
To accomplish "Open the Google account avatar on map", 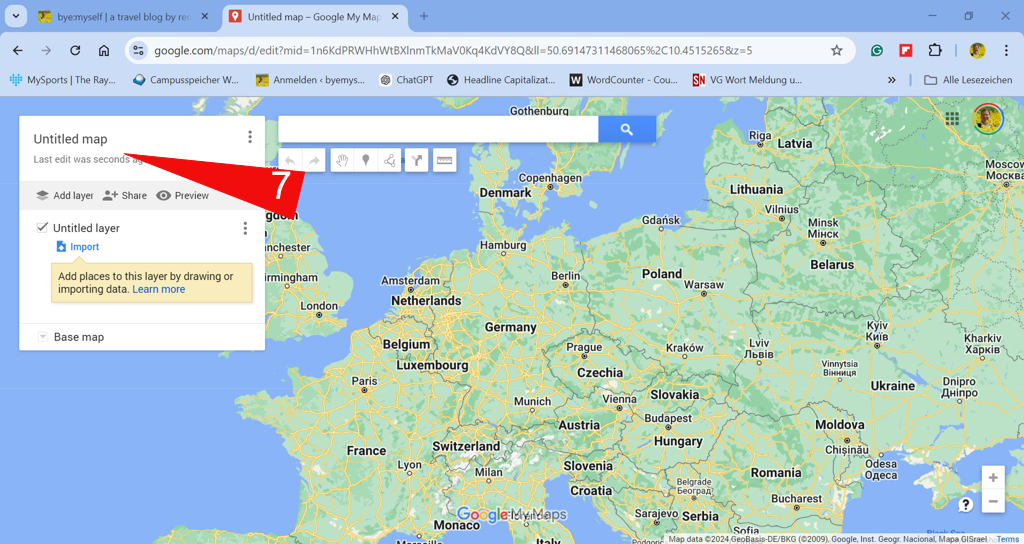I will 987,119.
